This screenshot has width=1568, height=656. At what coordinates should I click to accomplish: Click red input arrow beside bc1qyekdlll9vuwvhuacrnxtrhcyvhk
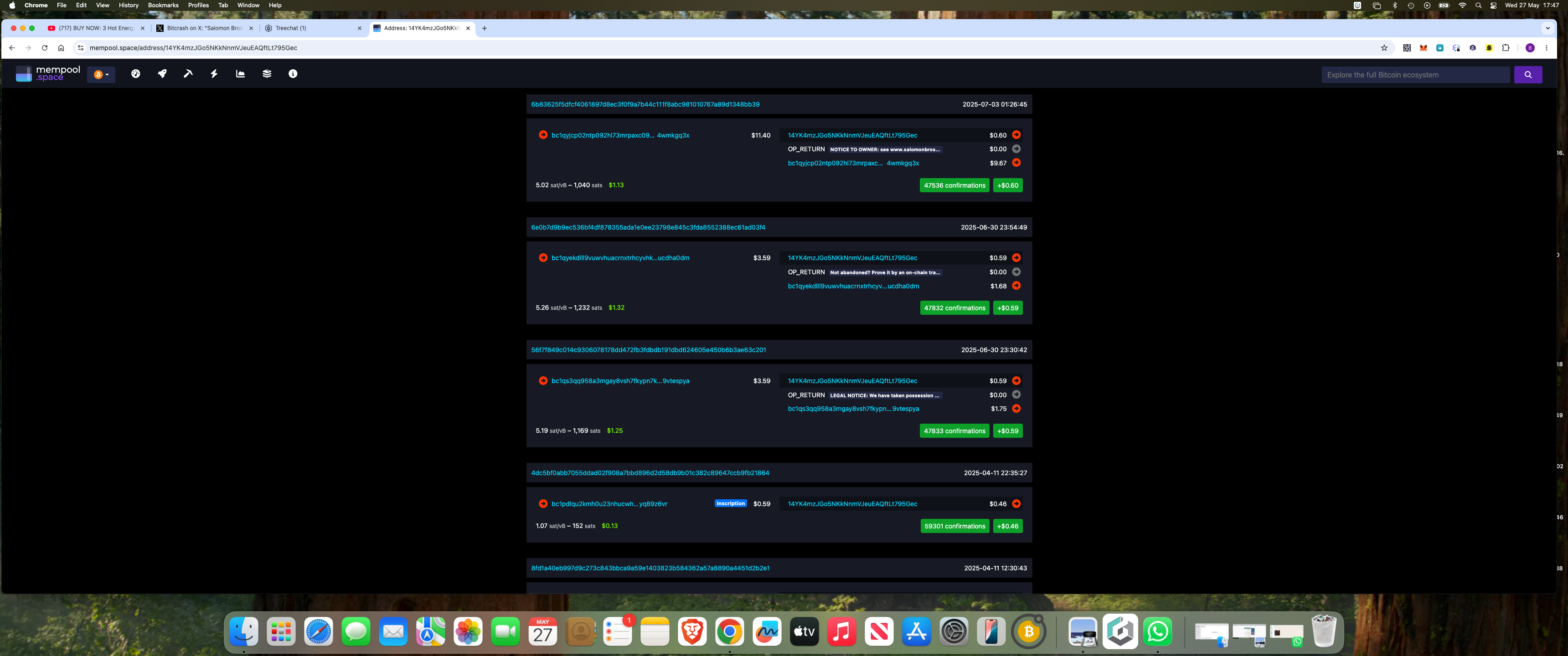(x=543, y=257)
